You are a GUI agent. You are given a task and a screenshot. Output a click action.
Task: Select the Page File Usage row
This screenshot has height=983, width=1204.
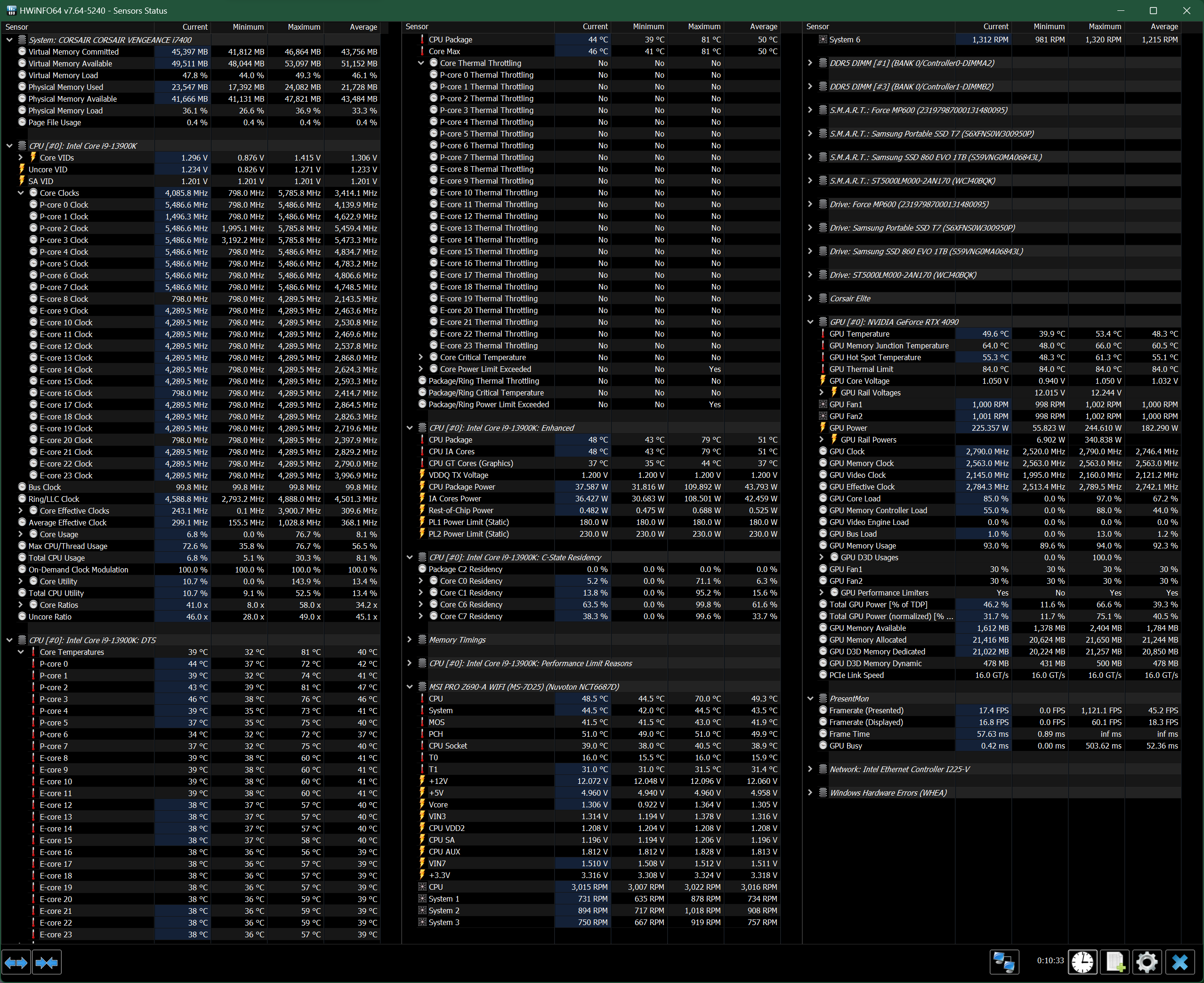coord(191,122)
